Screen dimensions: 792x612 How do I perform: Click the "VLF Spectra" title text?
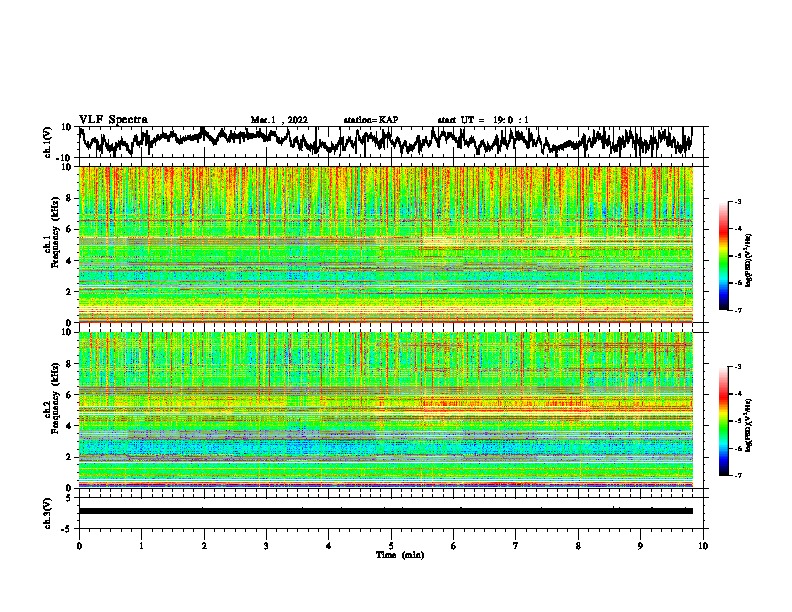point(113,120)
